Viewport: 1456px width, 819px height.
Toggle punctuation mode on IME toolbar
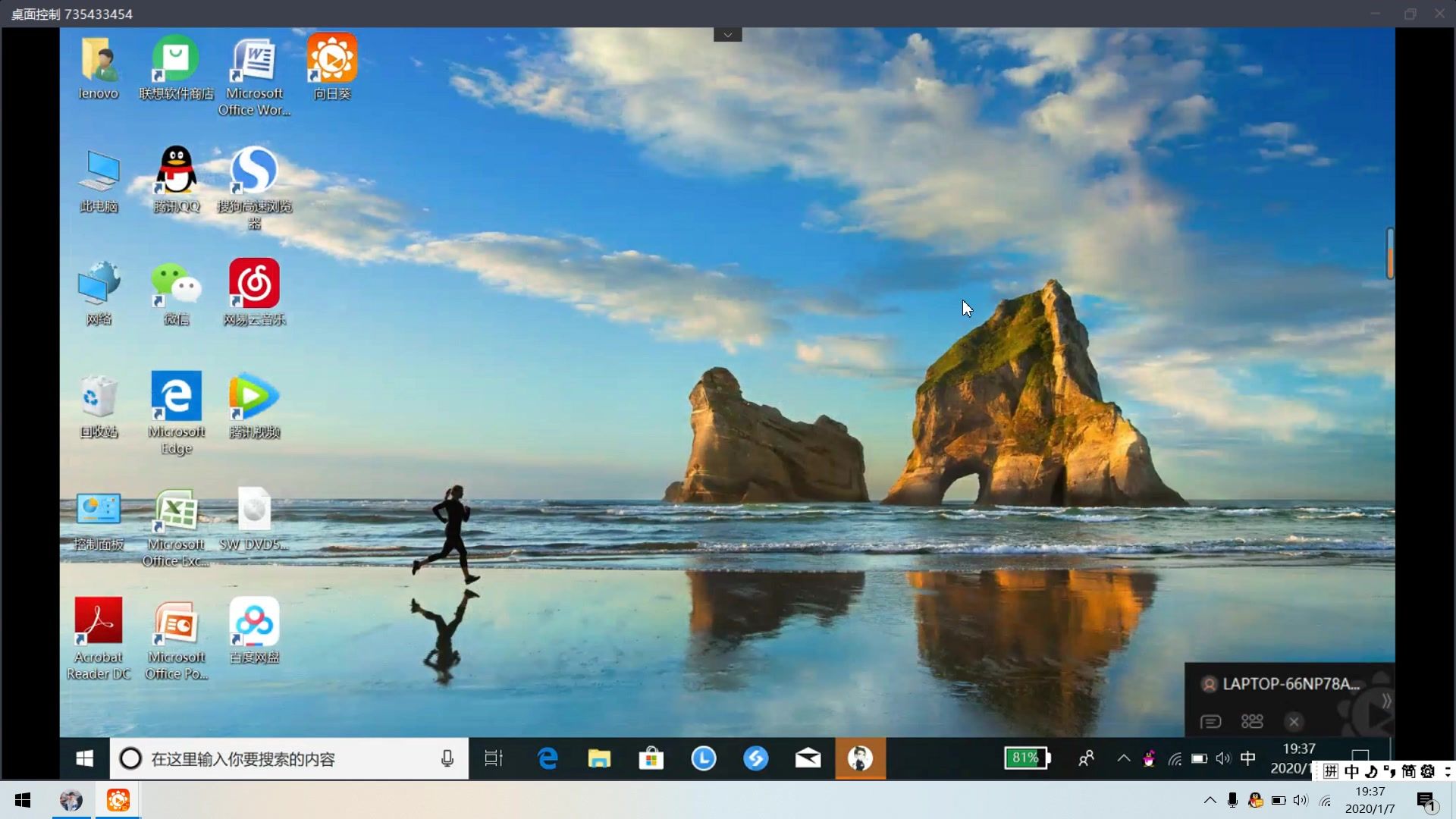[1389, 771]
